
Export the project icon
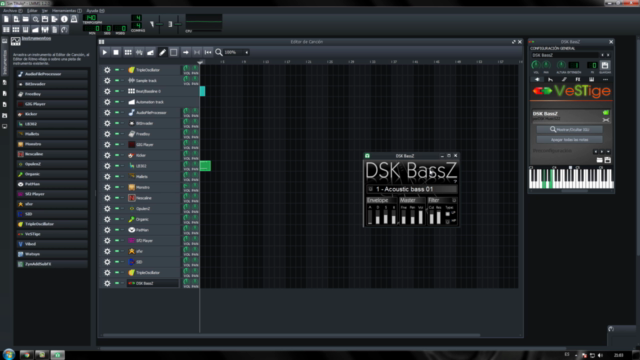click(x=55, y=19)
